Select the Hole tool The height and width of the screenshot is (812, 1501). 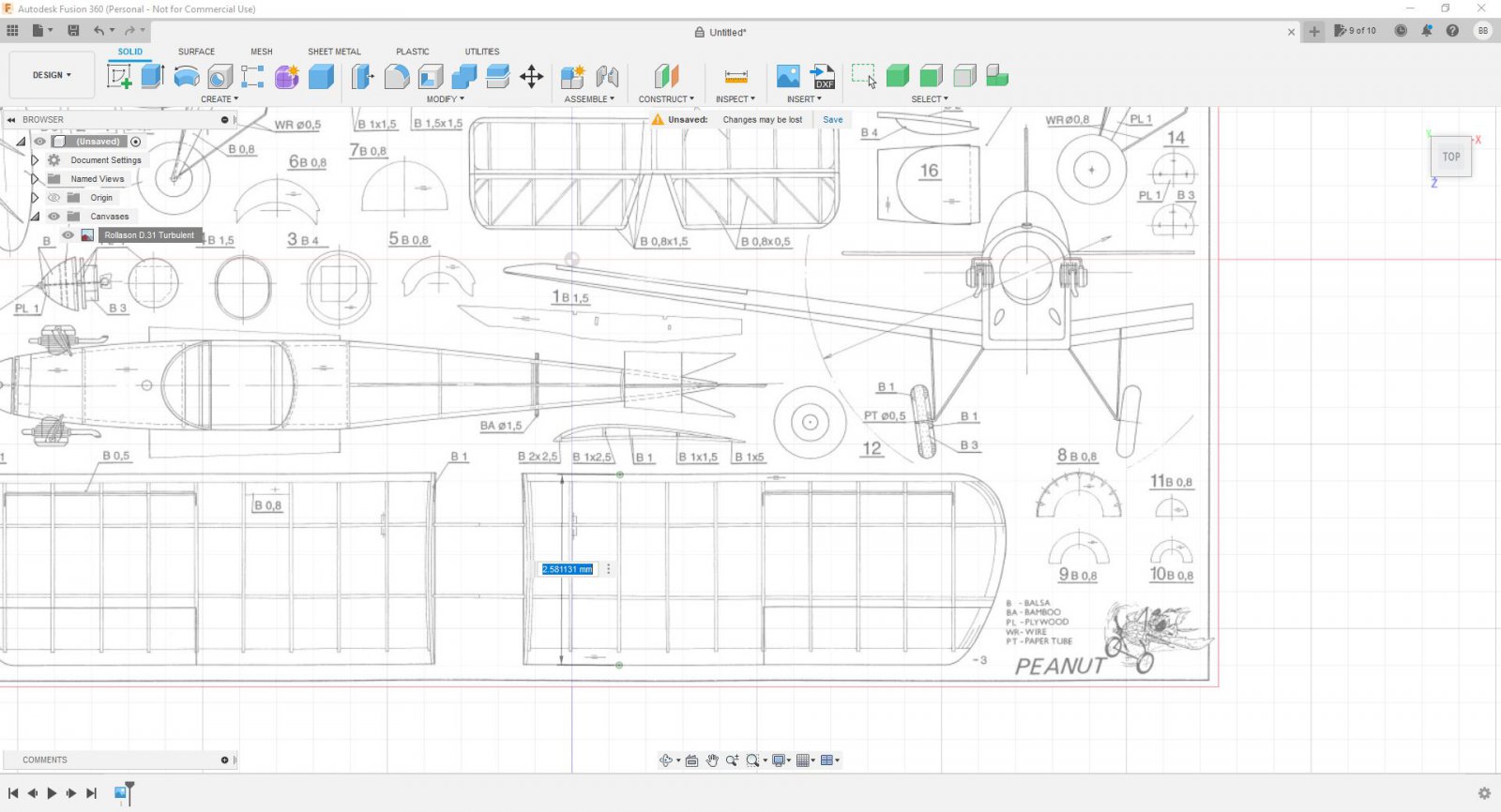pyautogui.click(x=220, y=76)
